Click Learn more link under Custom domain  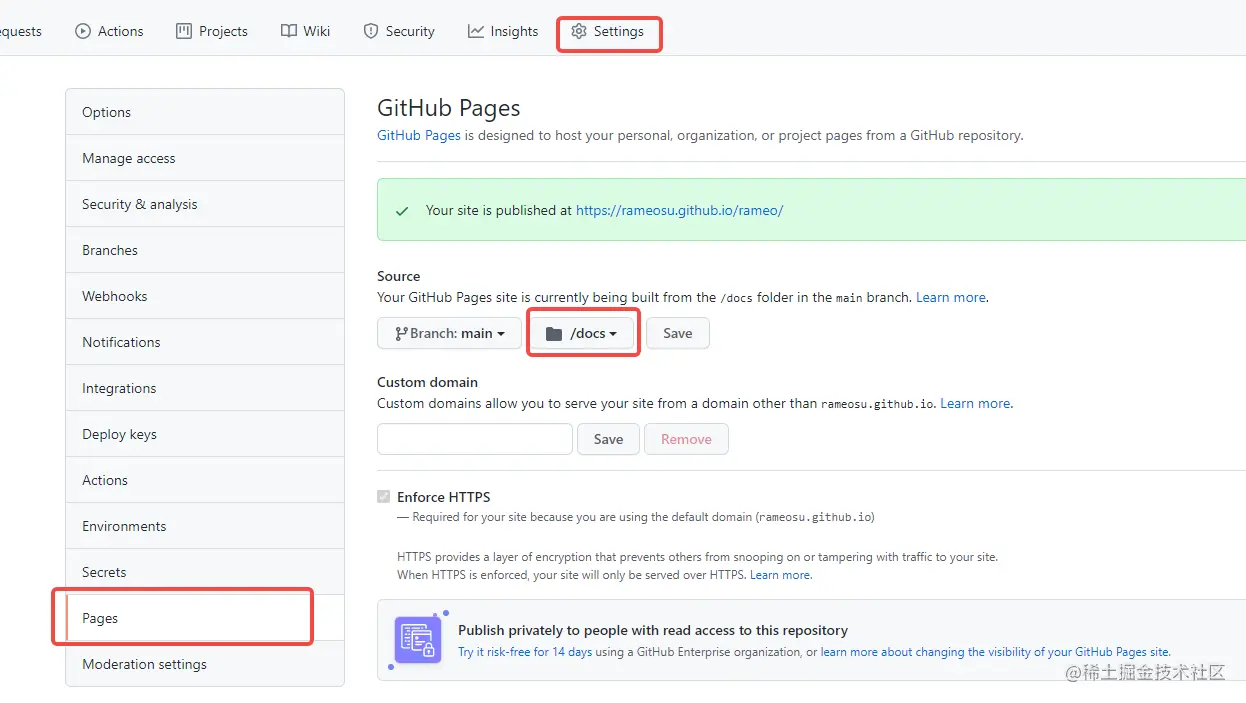tap(975, 403)
